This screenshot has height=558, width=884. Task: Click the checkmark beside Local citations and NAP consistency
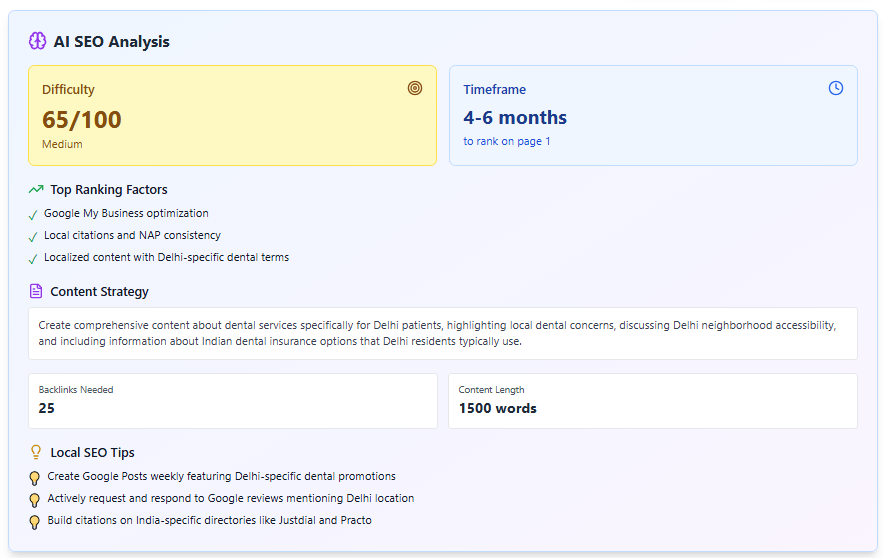coord(33,237)
